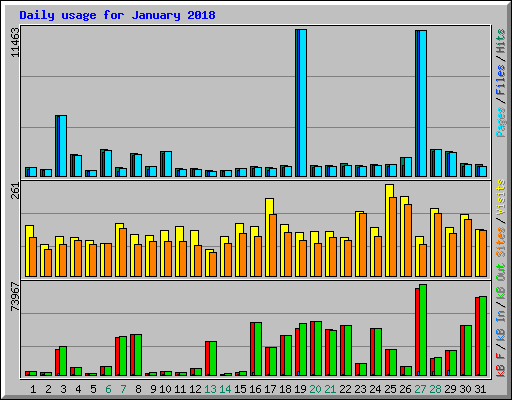Click the orange Sites bar for day 26
512x400 pixels.
click(x=408, y=241)
